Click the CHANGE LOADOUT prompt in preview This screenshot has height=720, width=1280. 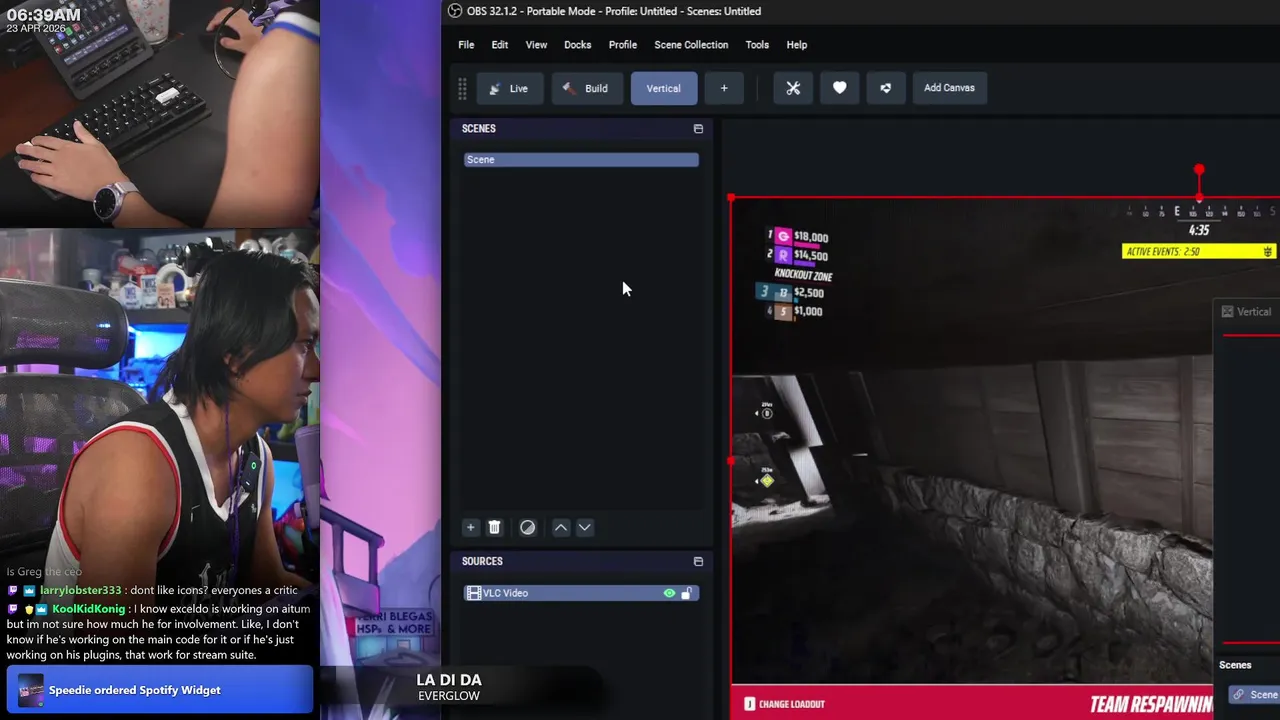coord(785,704)
